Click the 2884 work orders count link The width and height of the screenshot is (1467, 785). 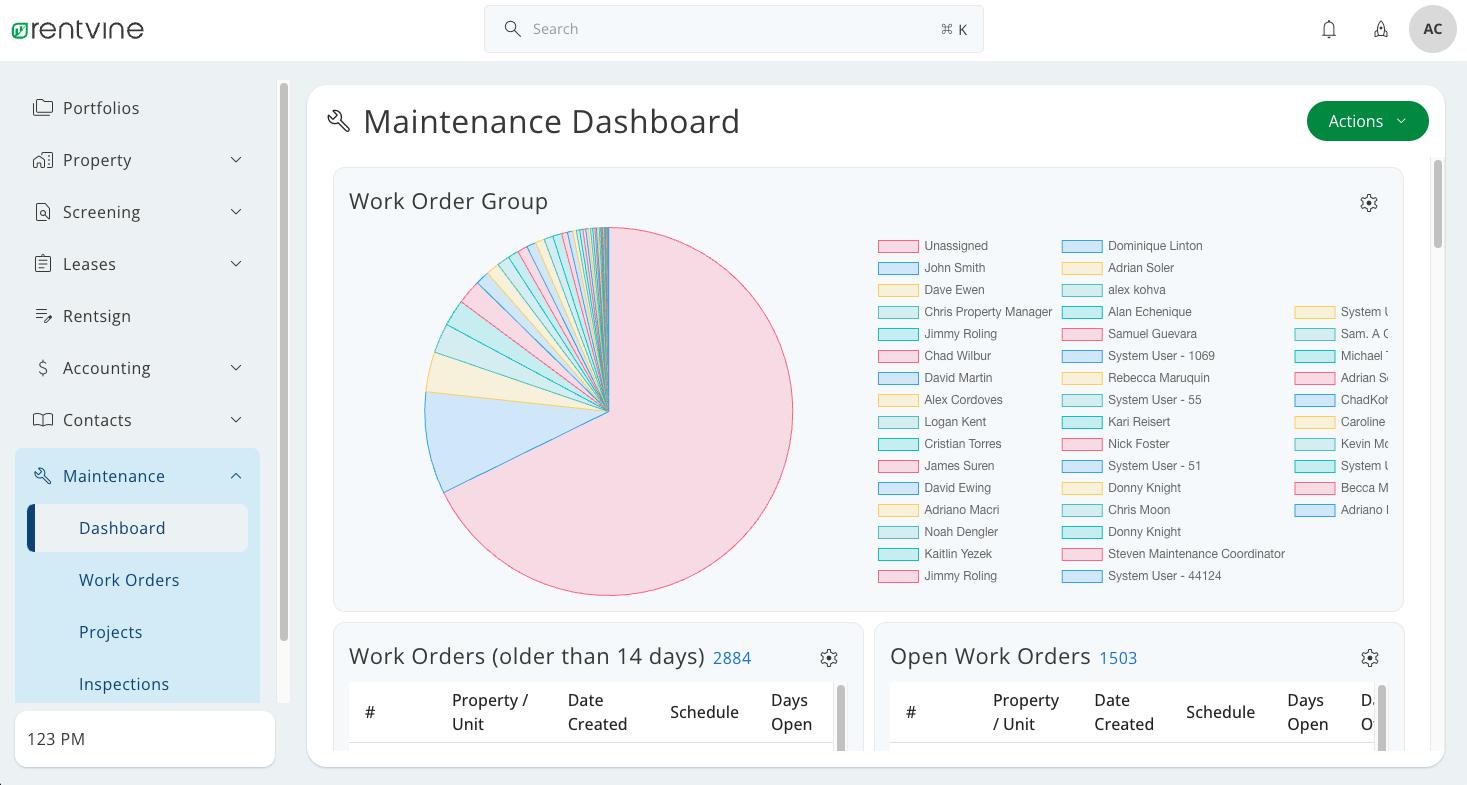(732, 658)
